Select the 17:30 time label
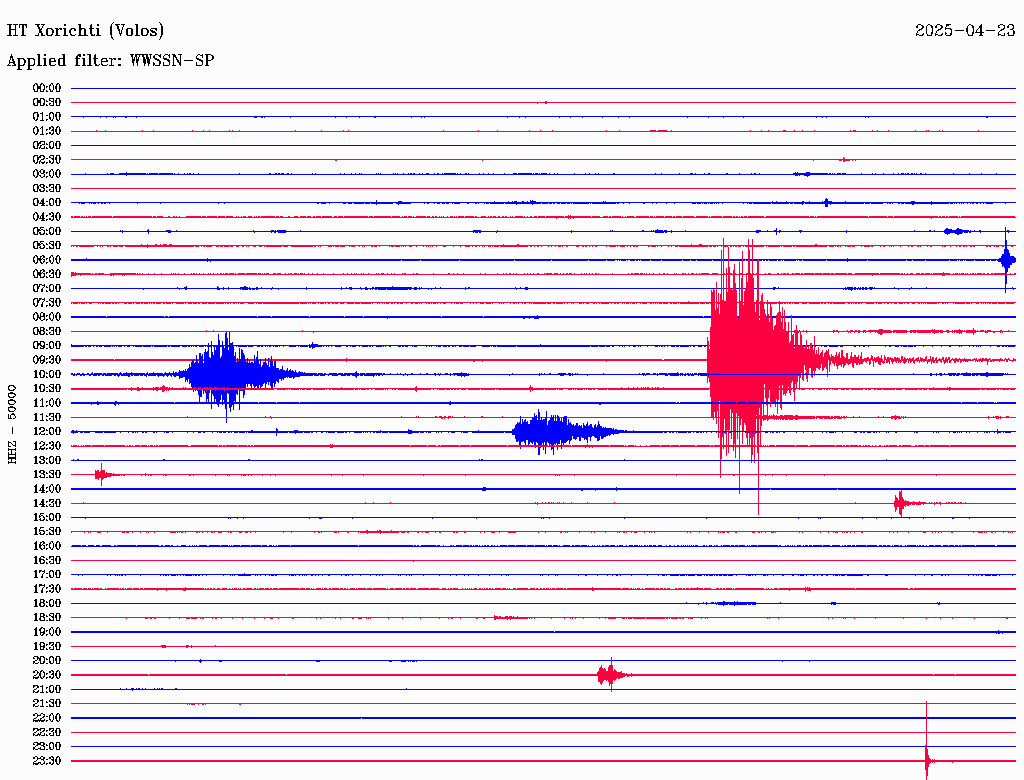 (47, 589)
